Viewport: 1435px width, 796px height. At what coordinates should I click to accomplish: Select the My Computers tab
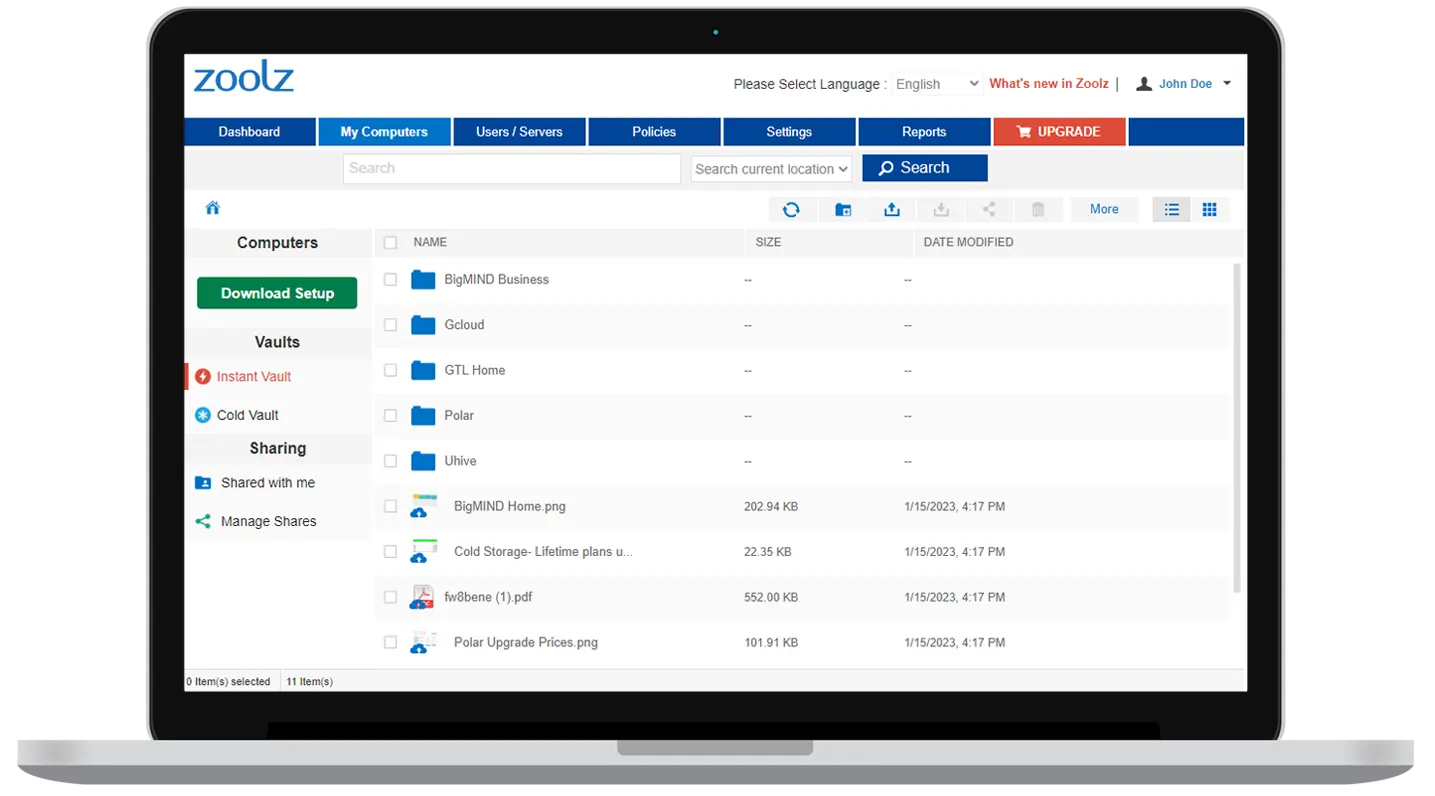(x=384, y=132)
